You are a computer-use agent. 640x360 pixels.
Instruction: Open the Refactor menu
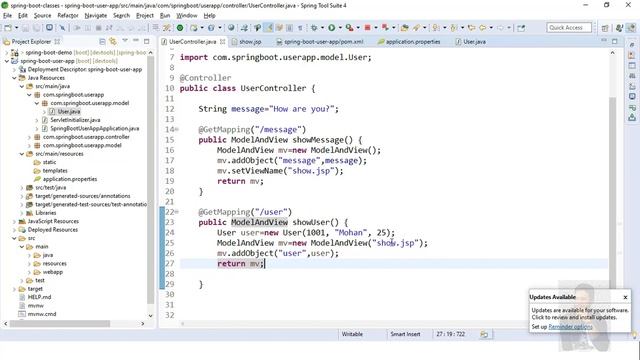pos(68,16)
